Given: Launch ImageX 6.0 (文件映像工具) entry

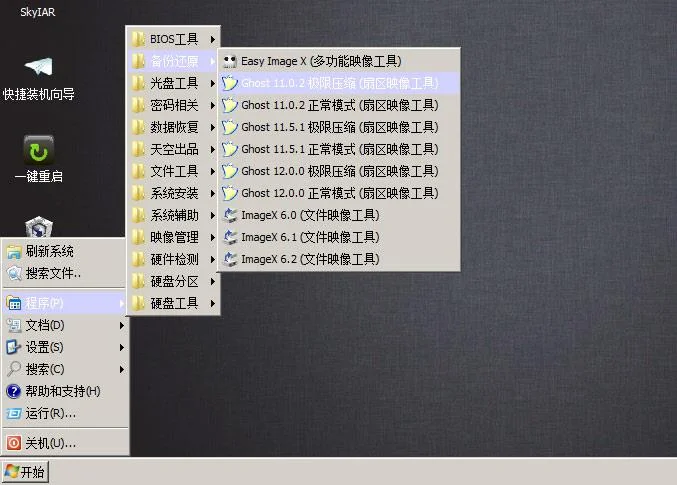Looking at the screenshot, I should (x=339, y=215).
